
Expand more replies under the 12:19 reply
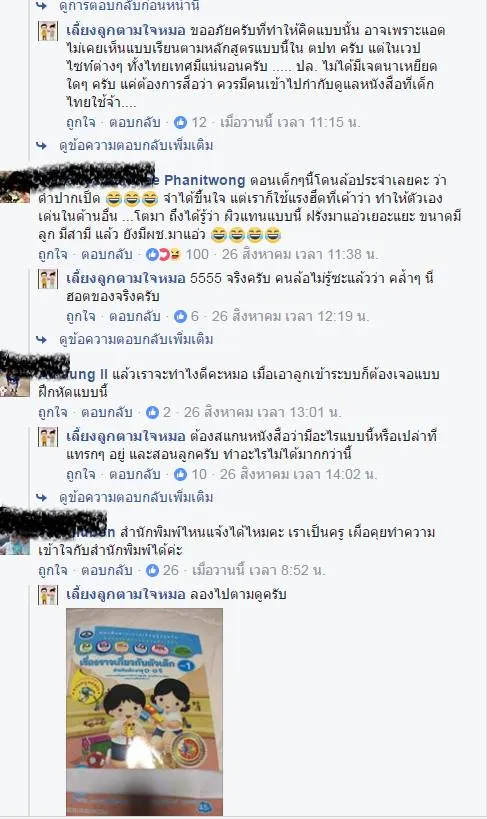click(136, 340)
